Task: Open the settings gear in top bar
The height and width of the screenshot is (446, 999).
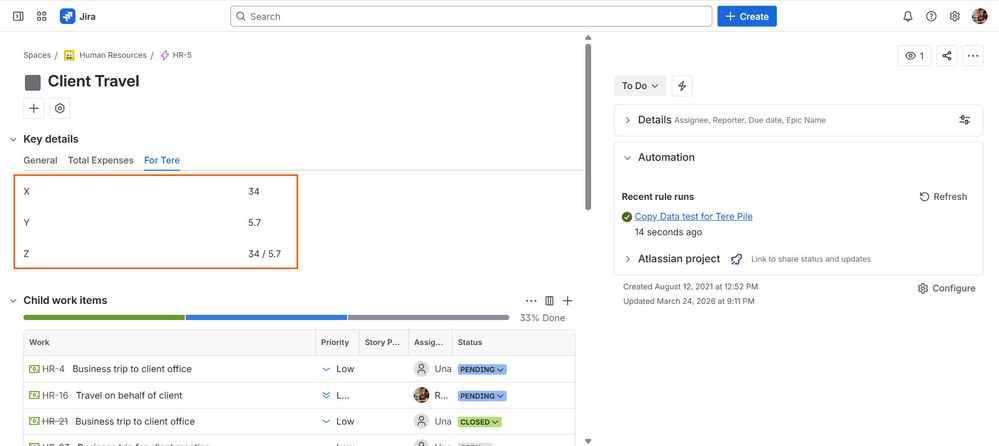Action: [x=954, y=17]
